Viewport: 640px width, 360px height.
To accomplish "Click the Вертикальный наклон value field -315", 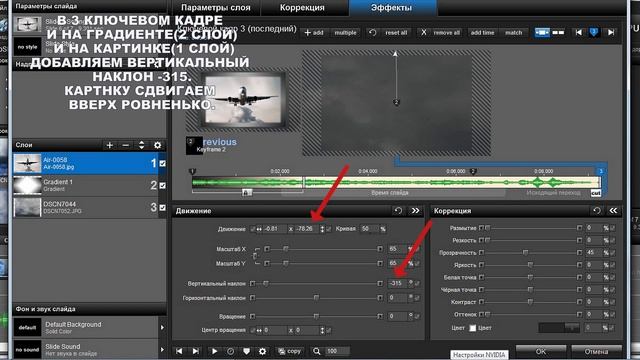I will [397, 283].
